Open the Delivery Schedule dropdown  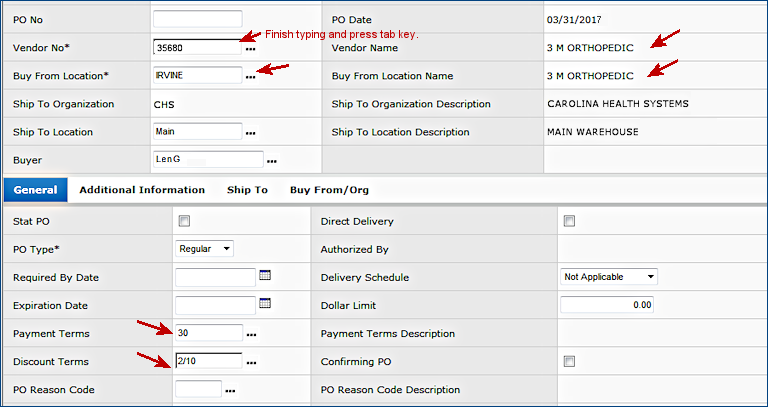click(608, 277)
